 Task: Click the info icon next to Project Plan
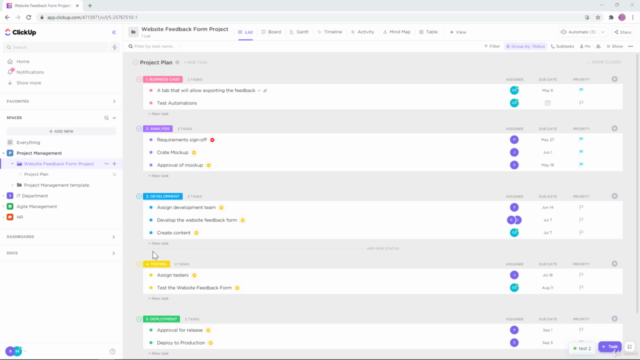pos(177,62)
